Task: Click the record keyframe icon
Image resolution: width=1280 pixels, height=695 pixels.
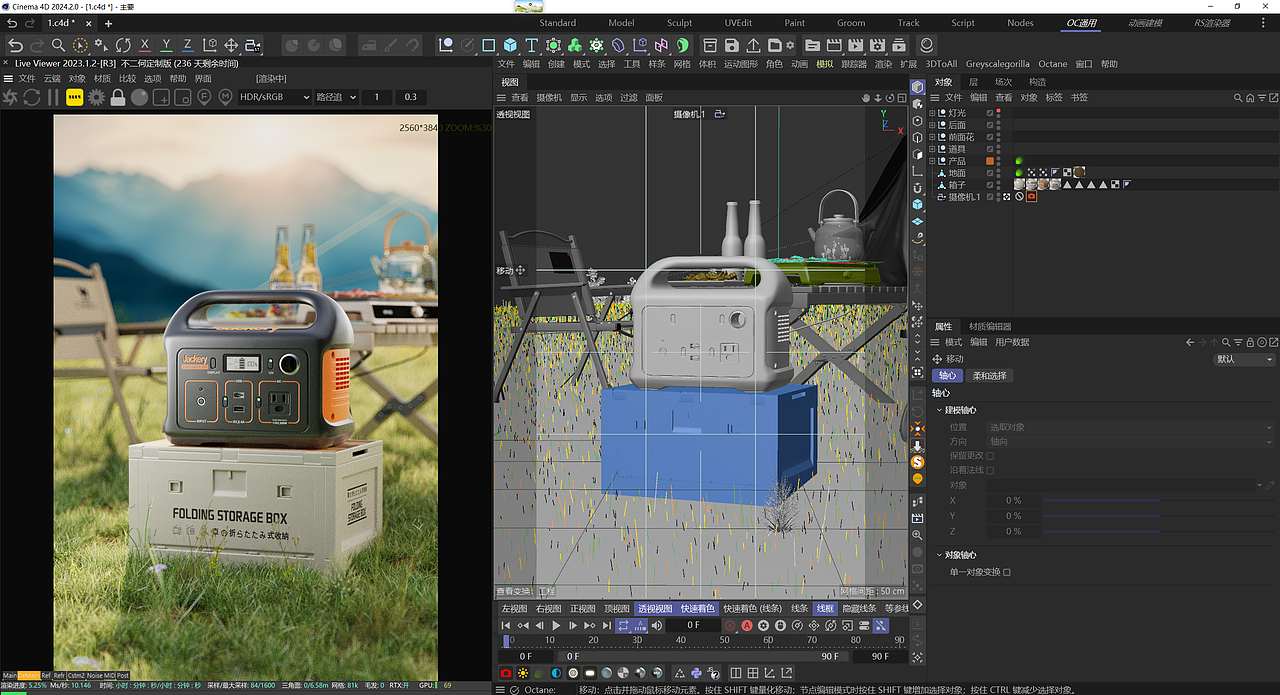Action: click(x=730, y=625)
